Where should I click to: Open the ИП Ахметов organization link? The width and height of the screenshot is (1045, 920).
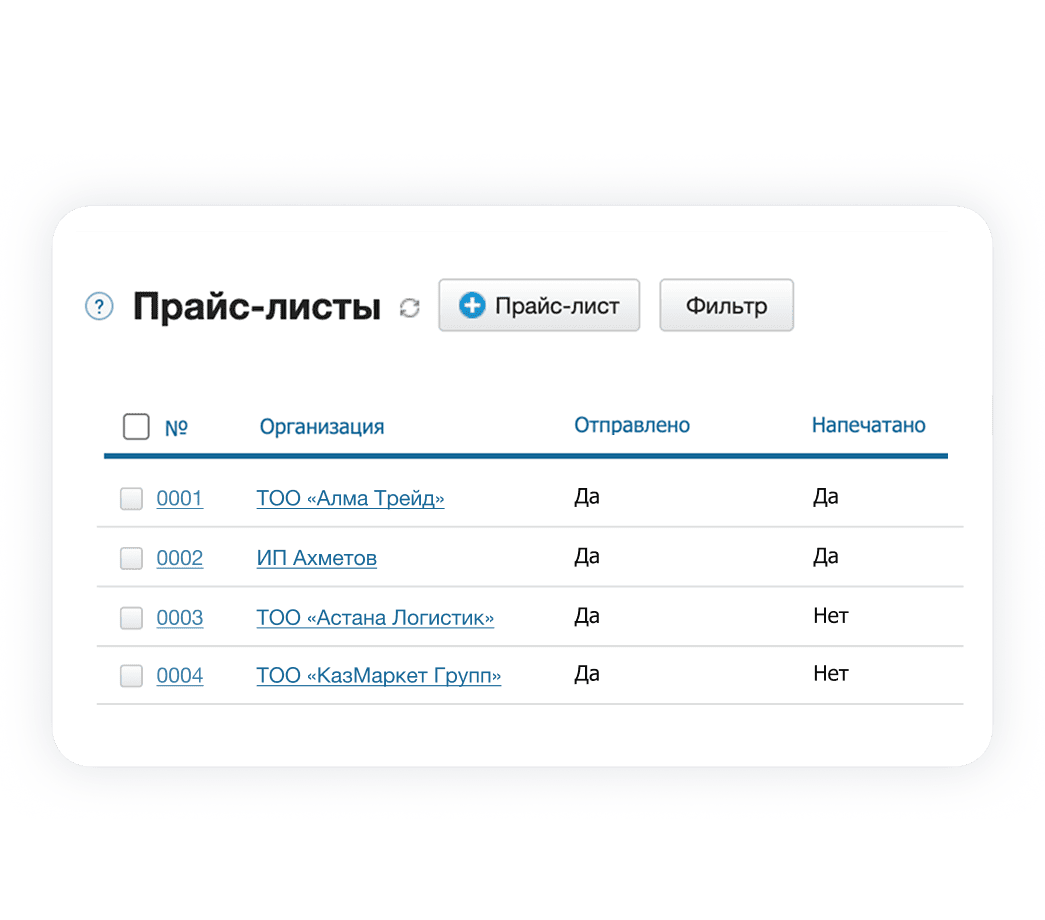click(x=317, y=557)
